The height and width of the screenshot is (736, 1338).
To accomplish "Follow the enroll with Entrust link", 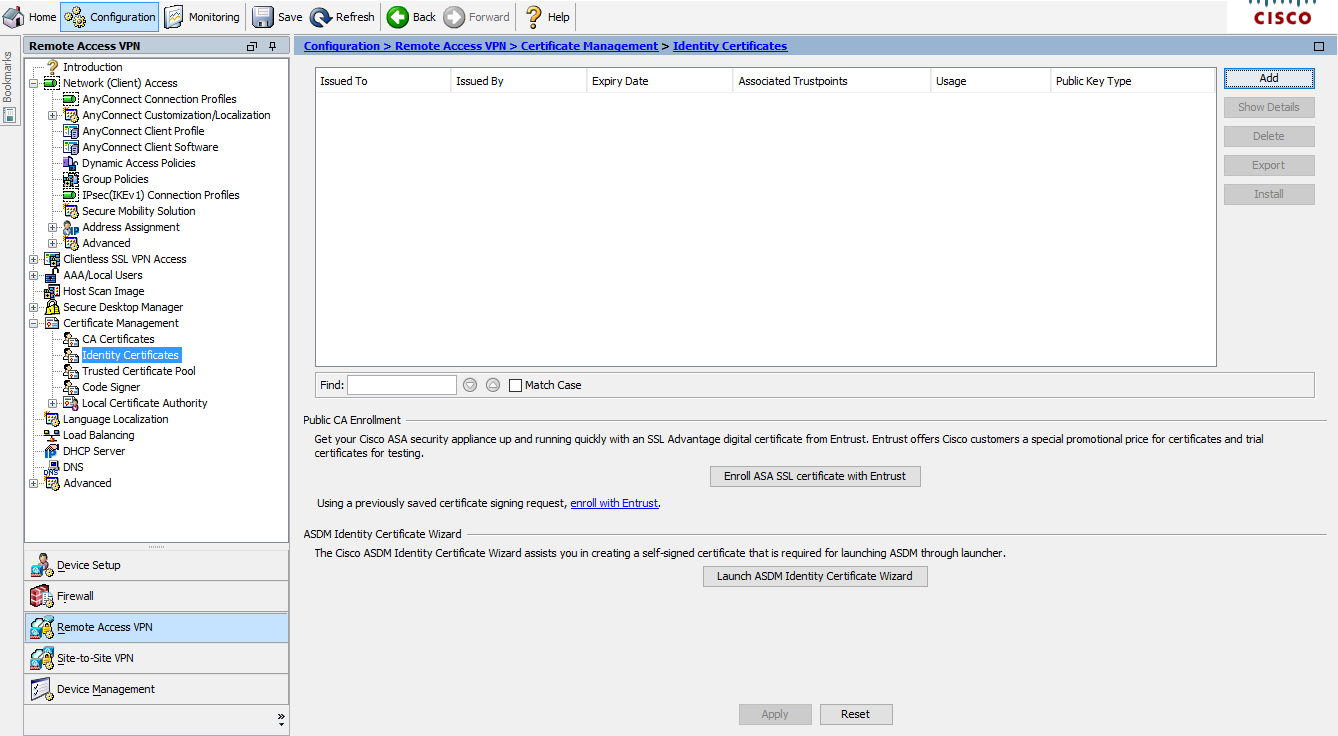I will 614,503.
